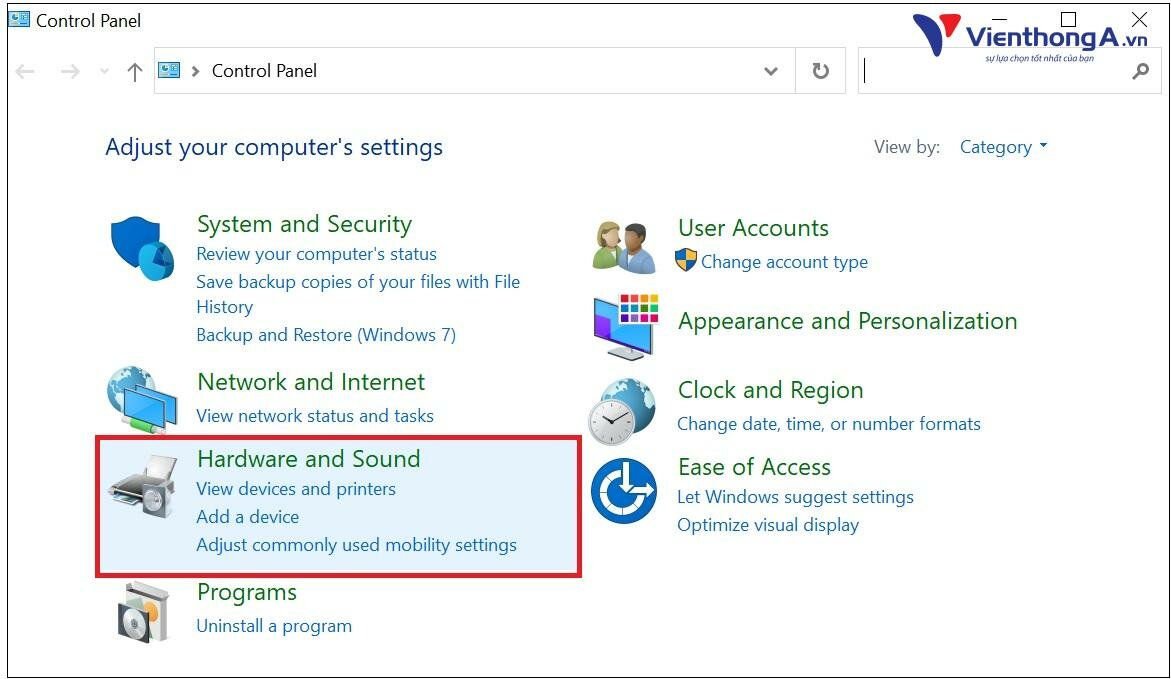Click View network status and tasks
Image resolution: width=1171 pixels, height=679 pixels.
314,415
